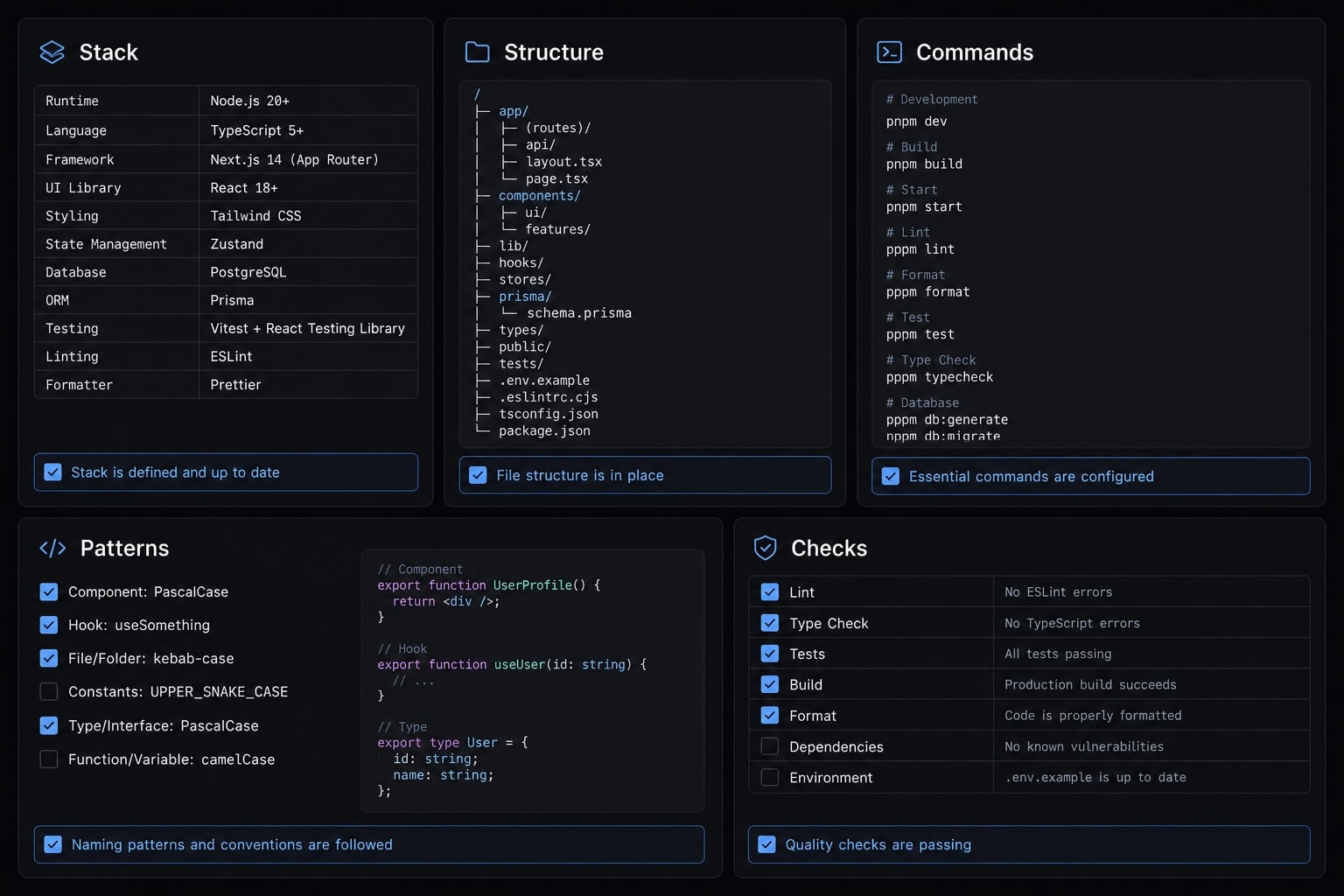Click 'Node.js 20+' runtime value
The width and height of the screenshot is (1344, 896).
tap(249, 101)
